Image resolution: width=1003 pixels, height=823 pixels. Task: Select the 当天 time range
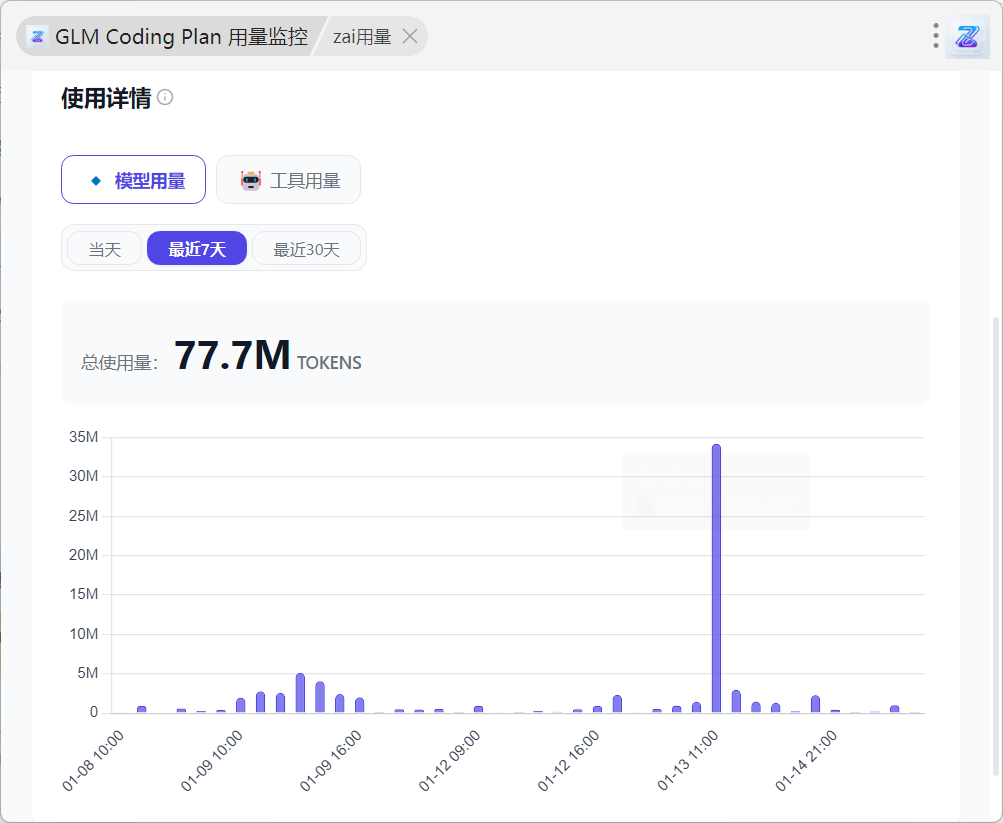click(104, 249)
